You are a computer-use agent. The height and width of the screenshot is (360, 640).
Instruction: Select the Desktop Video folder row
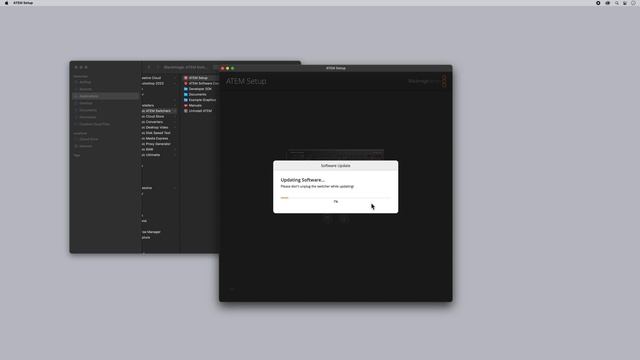tap(159, 127)
